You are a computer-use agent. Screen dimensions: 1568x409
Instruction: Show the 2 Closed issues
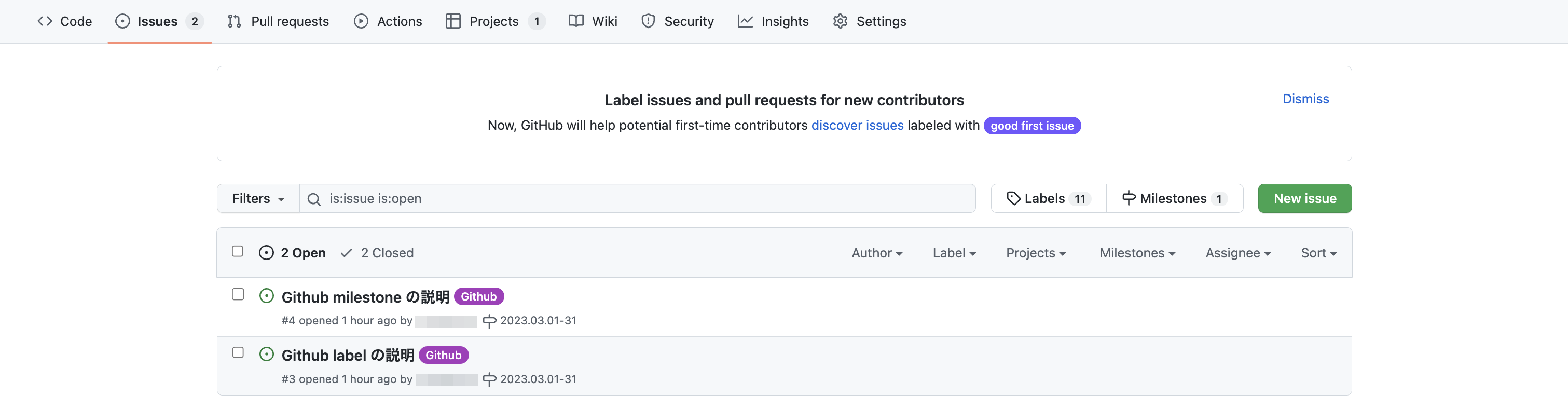[377, 253]
